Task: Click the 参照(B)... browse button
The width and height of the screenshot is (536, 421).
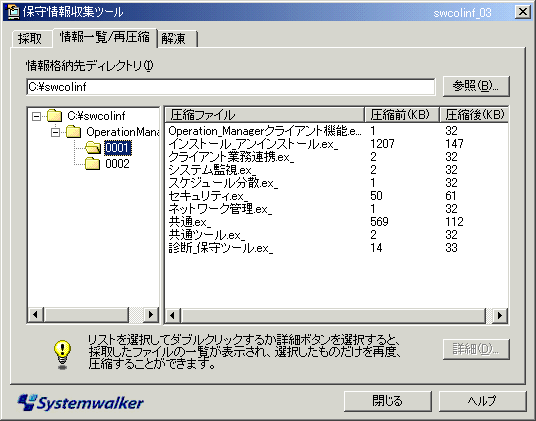Action: point(476,86)
